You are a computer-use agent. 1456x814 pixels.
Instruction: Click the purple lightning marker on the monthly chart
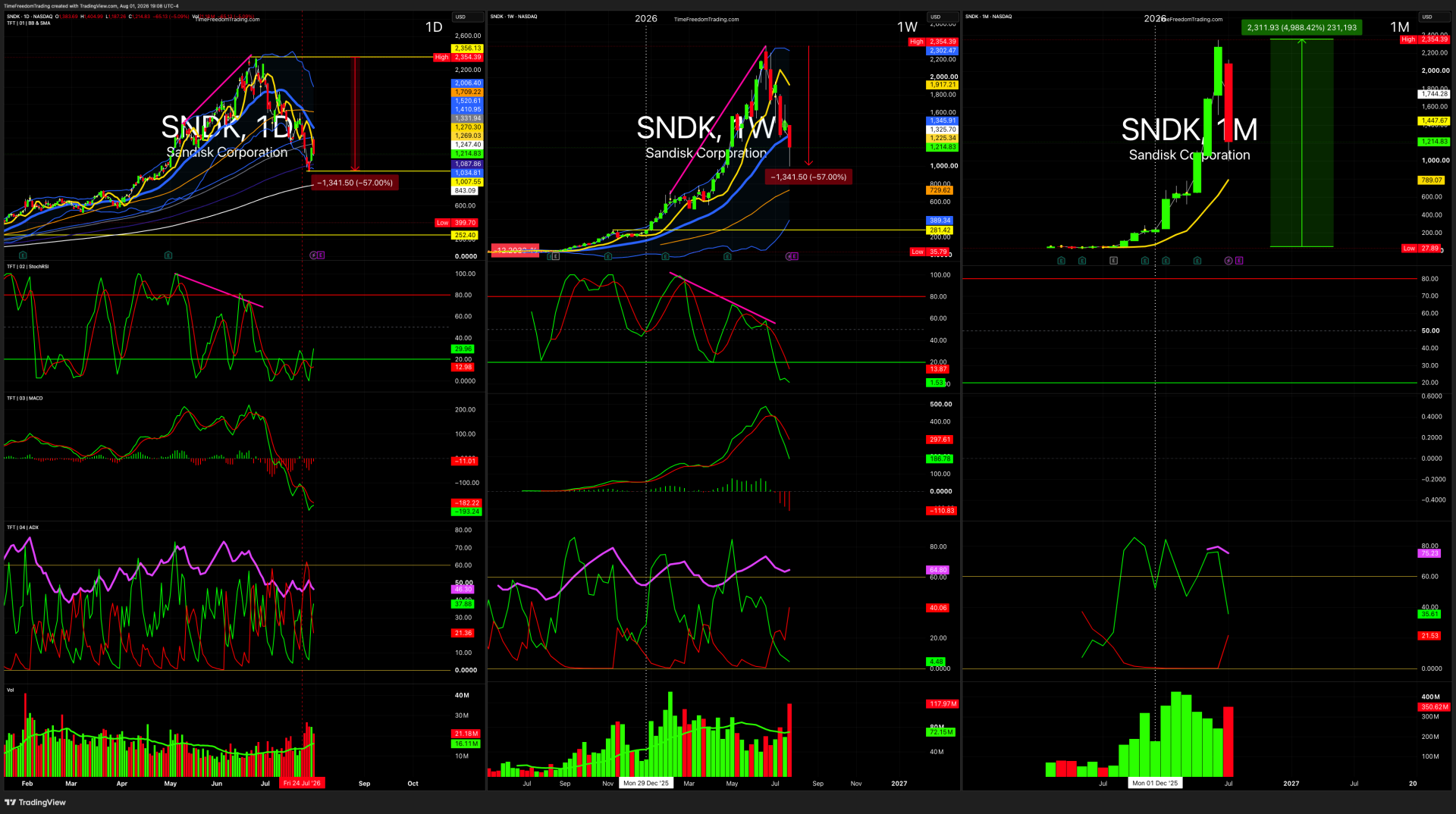tap(1228, 261)
